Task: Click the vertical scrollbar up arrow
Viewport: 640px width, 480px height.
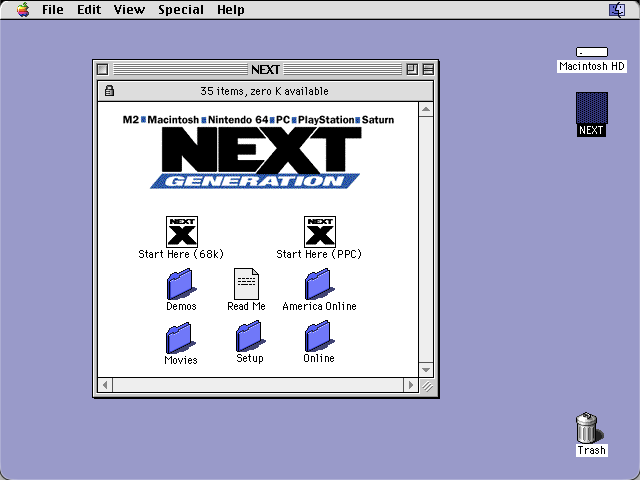Action: point(426,109)
